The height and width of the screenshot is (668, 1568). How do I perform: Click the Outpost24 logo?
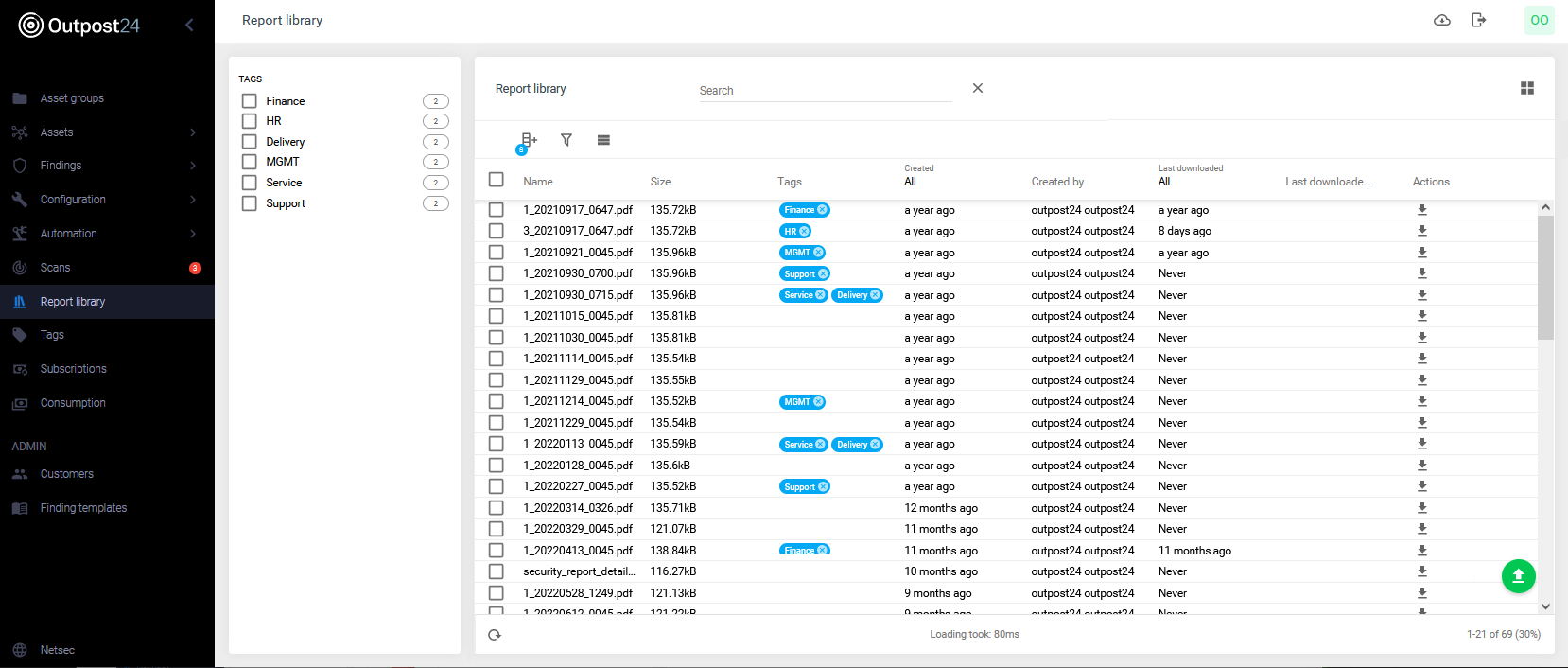[x=79, y=26]
